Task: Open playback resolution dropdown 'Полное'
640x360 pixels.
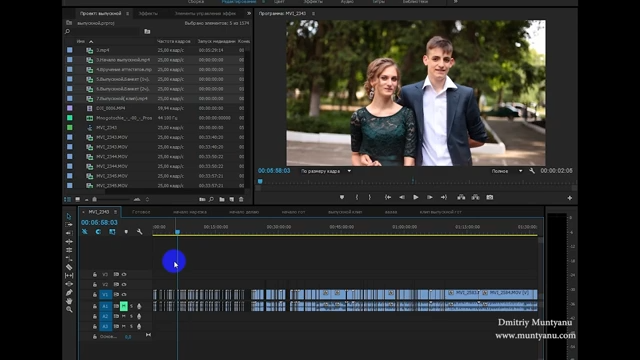Action: pos(506,171)
